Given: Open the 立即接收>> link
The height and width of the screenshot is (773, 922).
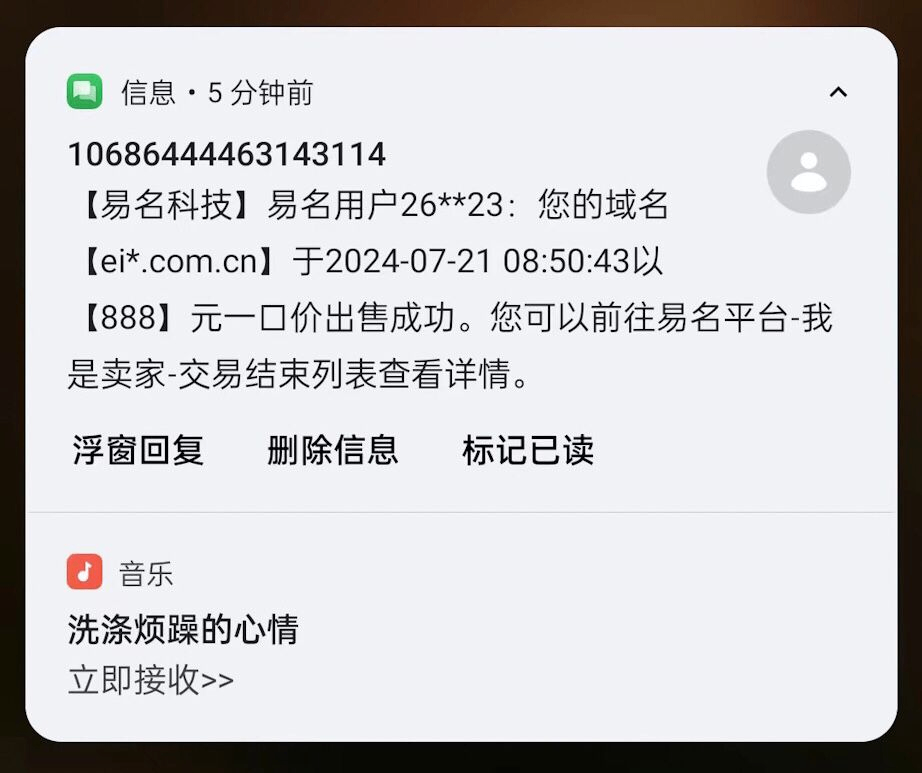Looking at the screenshot, I should (151, 681).
